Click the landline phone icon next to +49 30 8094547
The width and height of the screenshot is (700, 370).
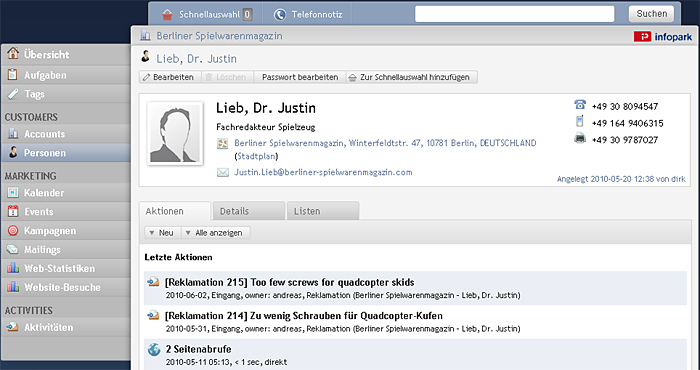point(580,105)
